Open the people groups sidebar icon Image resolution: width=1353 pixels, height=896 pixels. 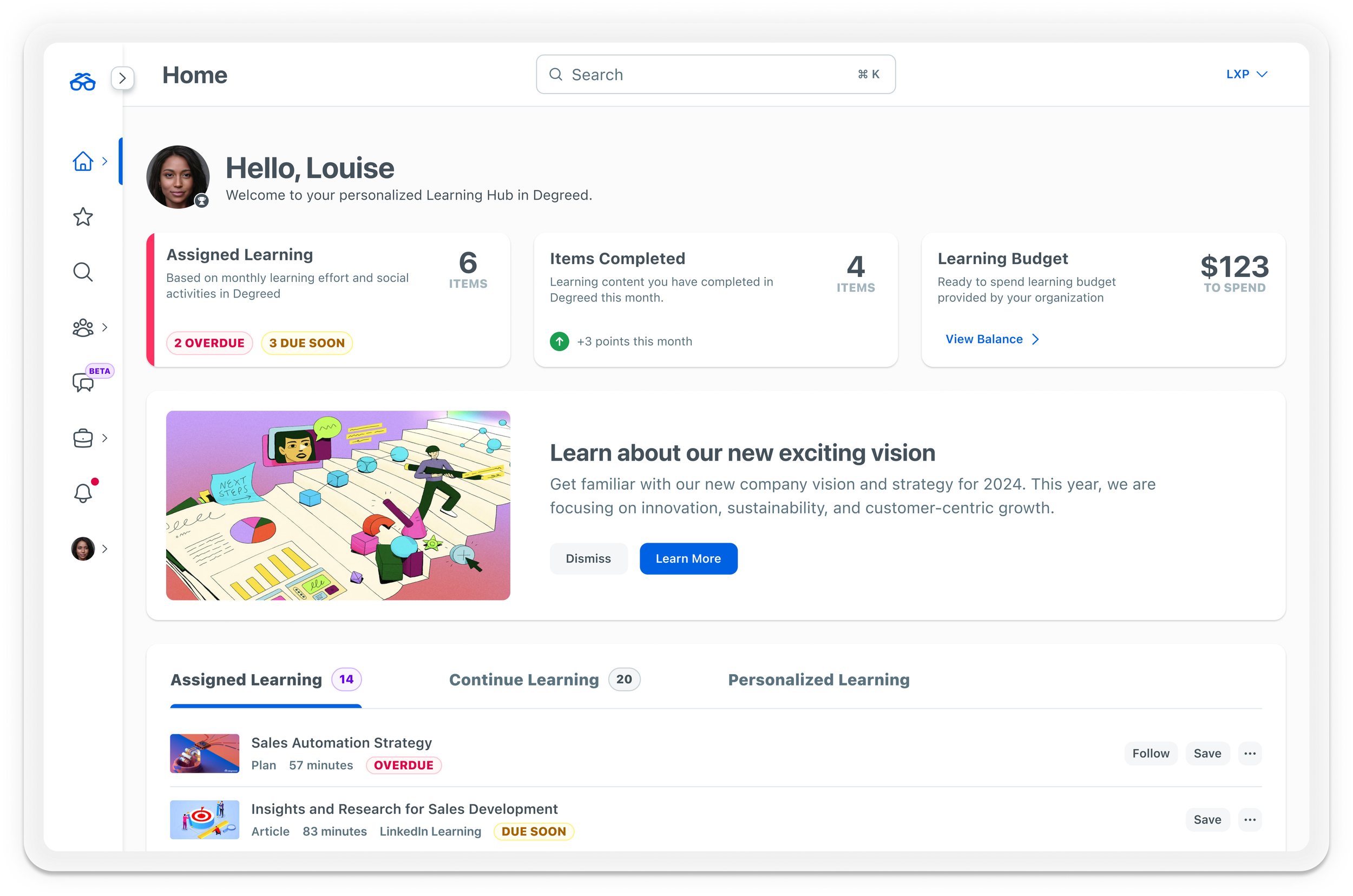coord(83,327)
